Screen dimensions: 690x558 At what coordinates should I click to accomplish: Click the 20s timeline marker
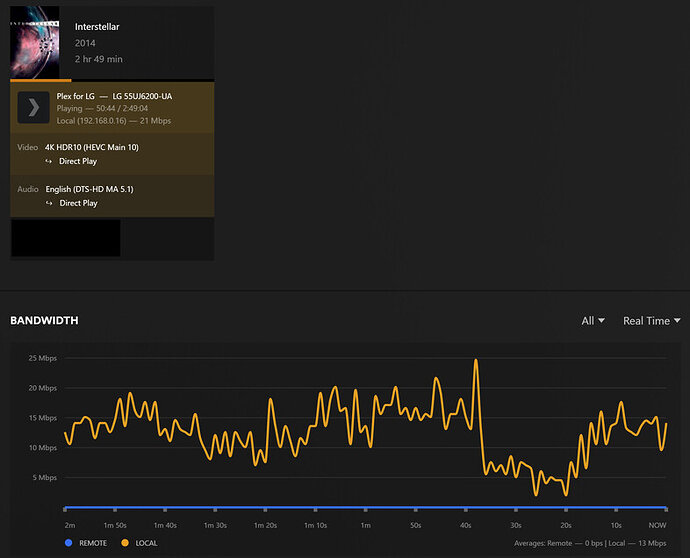coord(566,525)
